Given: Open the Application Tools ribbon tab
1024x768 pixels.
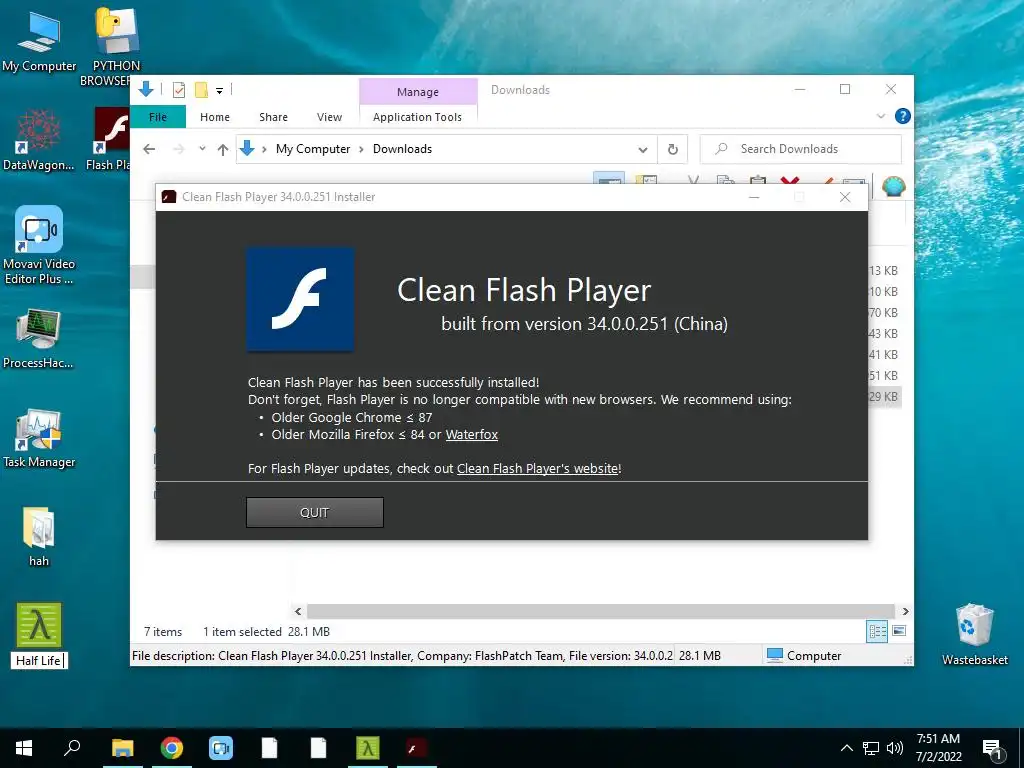Looking at the screenshot, I should (x=417, y=117).
